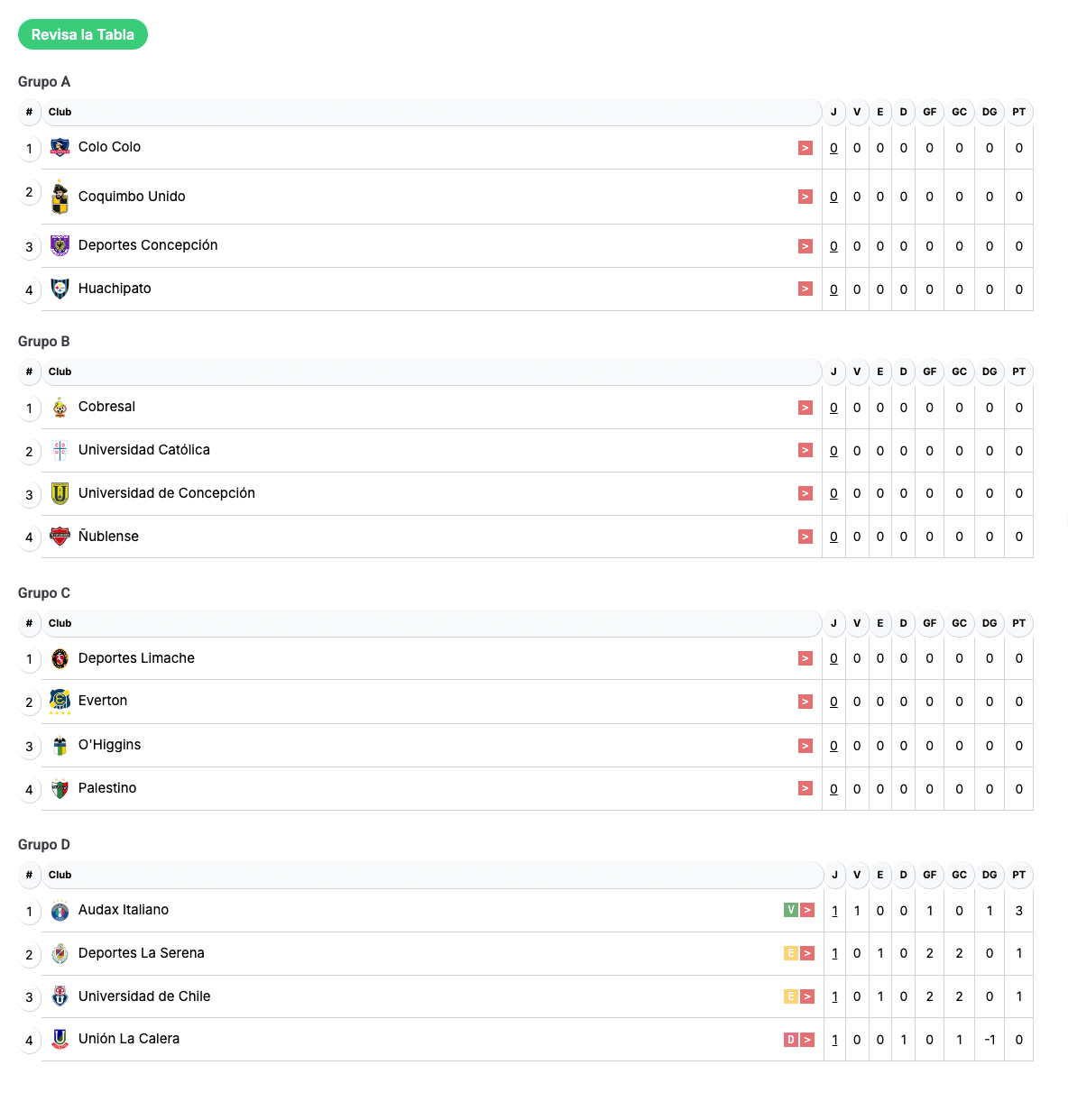Expand the Cobresal row arrow
1068x1120 pixels.
pos(806,408)
